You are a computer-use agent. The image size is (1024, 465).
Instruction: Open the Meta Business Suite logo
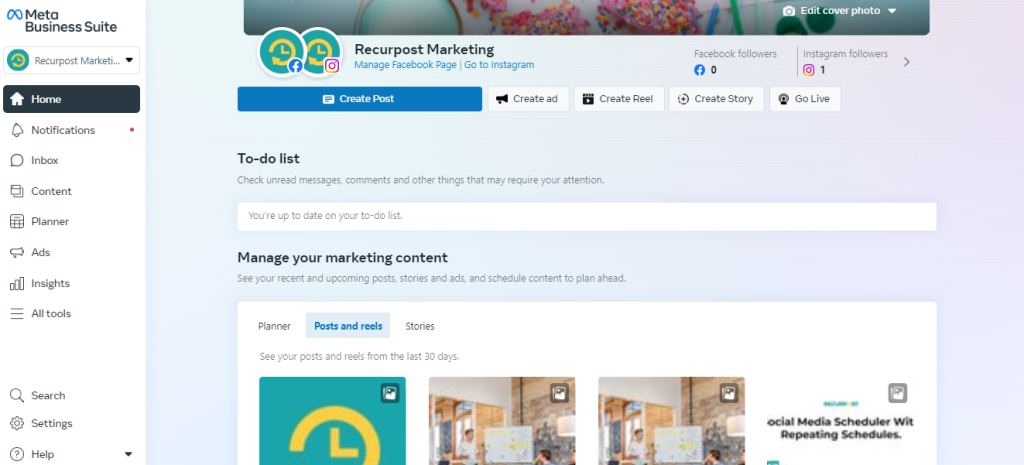[62, 20]
